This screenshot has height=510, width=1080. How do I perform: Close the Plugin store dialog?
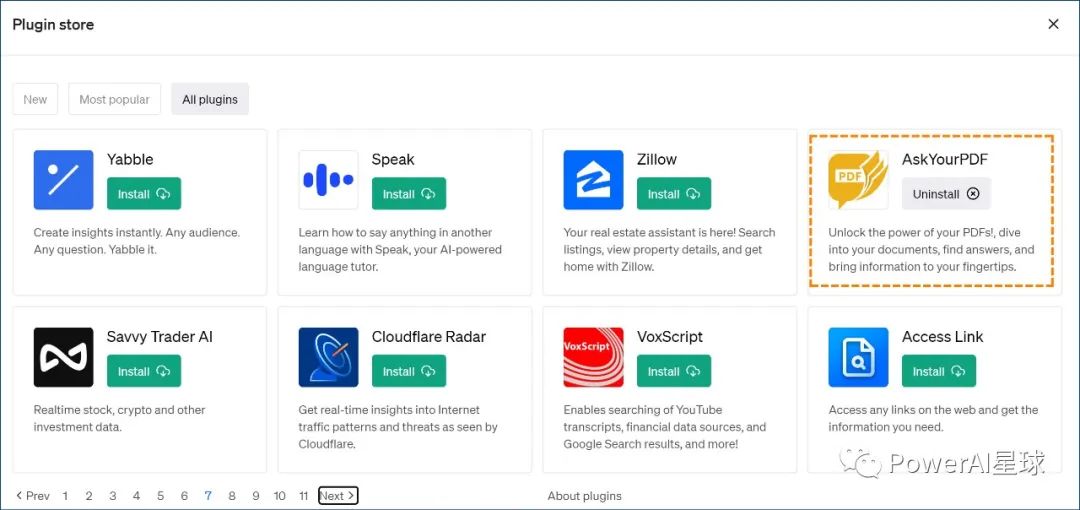tap(1053, 24)
